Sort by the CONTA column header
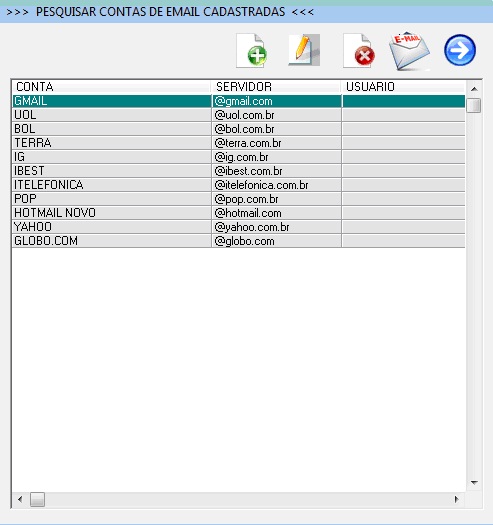Screen dimensions: 493x525 (111, 87)
